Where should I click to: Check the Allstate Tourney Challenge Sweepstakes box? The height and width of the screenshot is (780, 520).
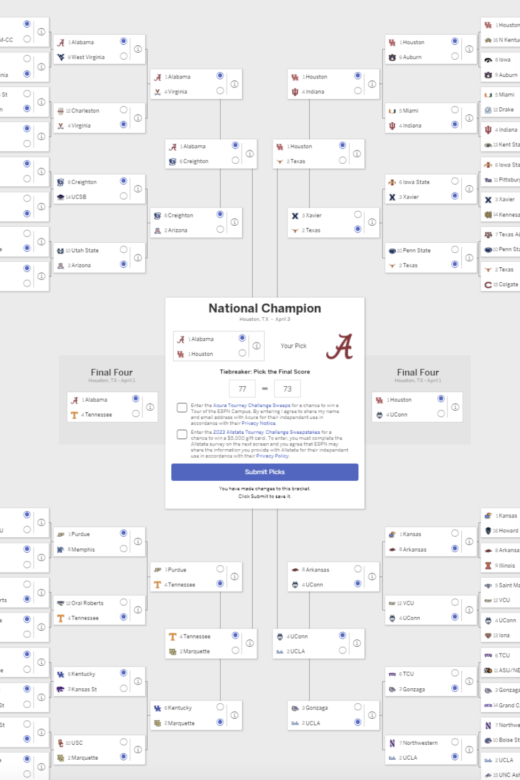pyautogui.click(x=182, y=434)
